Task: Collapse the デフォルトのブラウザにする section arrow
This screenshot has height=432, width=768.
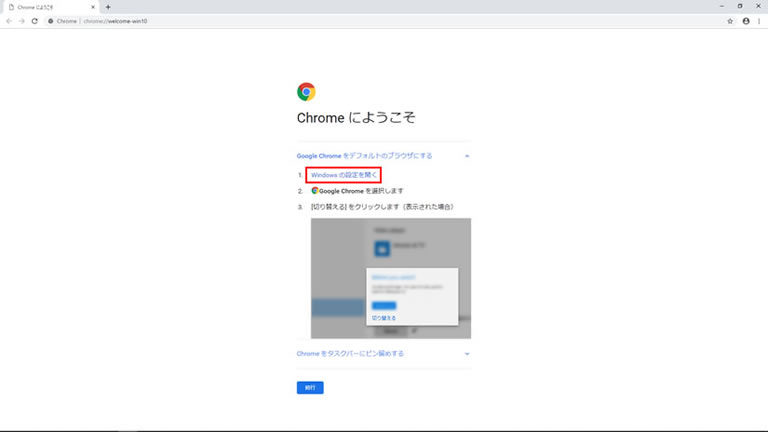Action: click(x=467, y=156)
